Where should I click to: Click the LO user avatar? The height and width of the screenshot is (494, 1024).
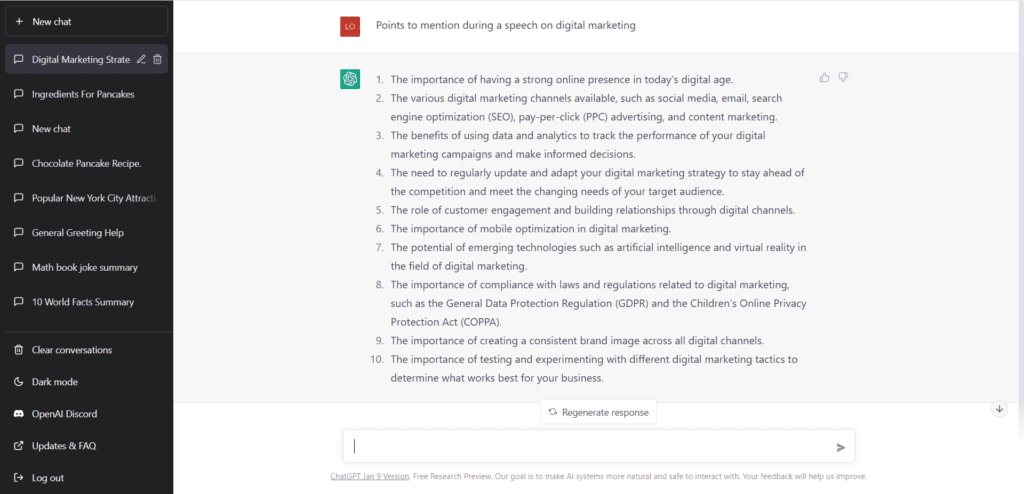(350, 26)
